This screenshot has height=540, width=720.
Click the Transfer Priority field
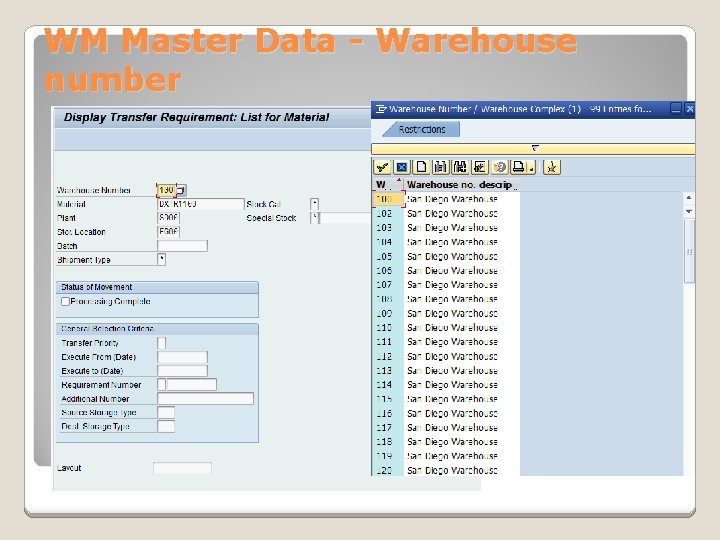162,343
